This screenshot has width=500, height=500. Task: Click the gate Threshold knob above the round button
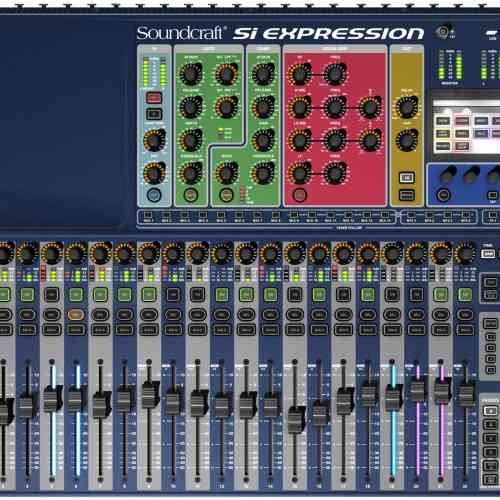pos(191,173)
